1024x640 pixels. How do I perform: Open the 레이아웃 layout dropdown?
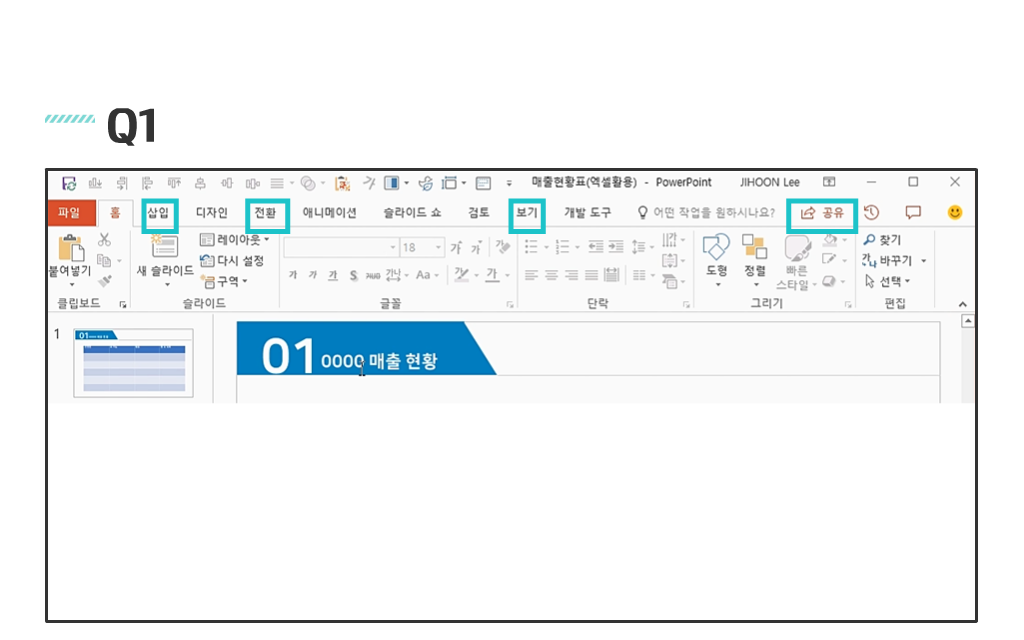click(x=235, y=240)
